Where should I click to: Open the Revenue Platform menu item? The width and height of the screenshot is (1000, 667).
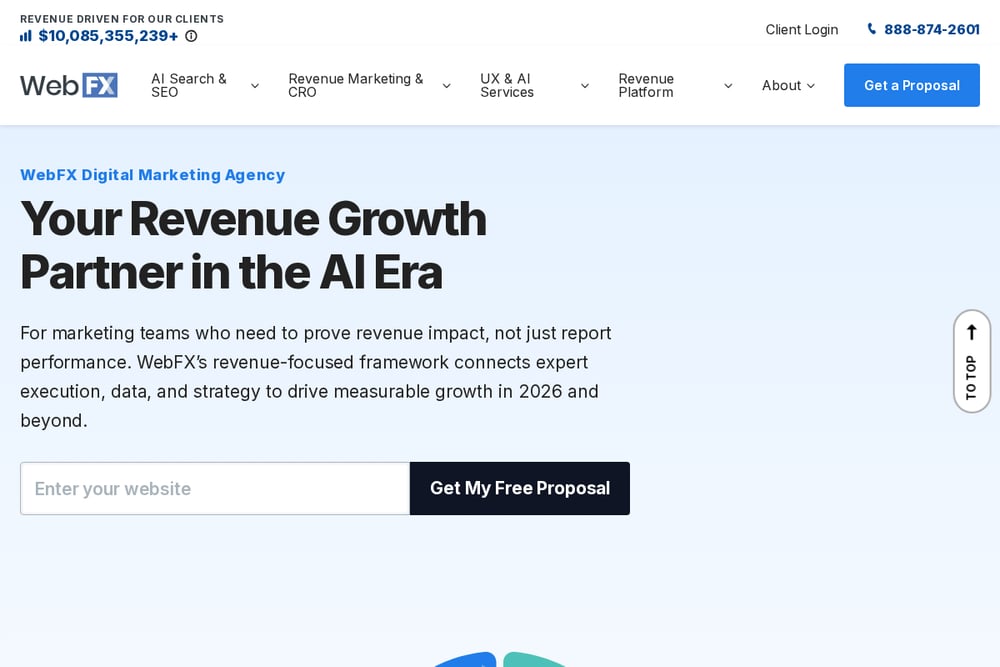coord(646,85)
